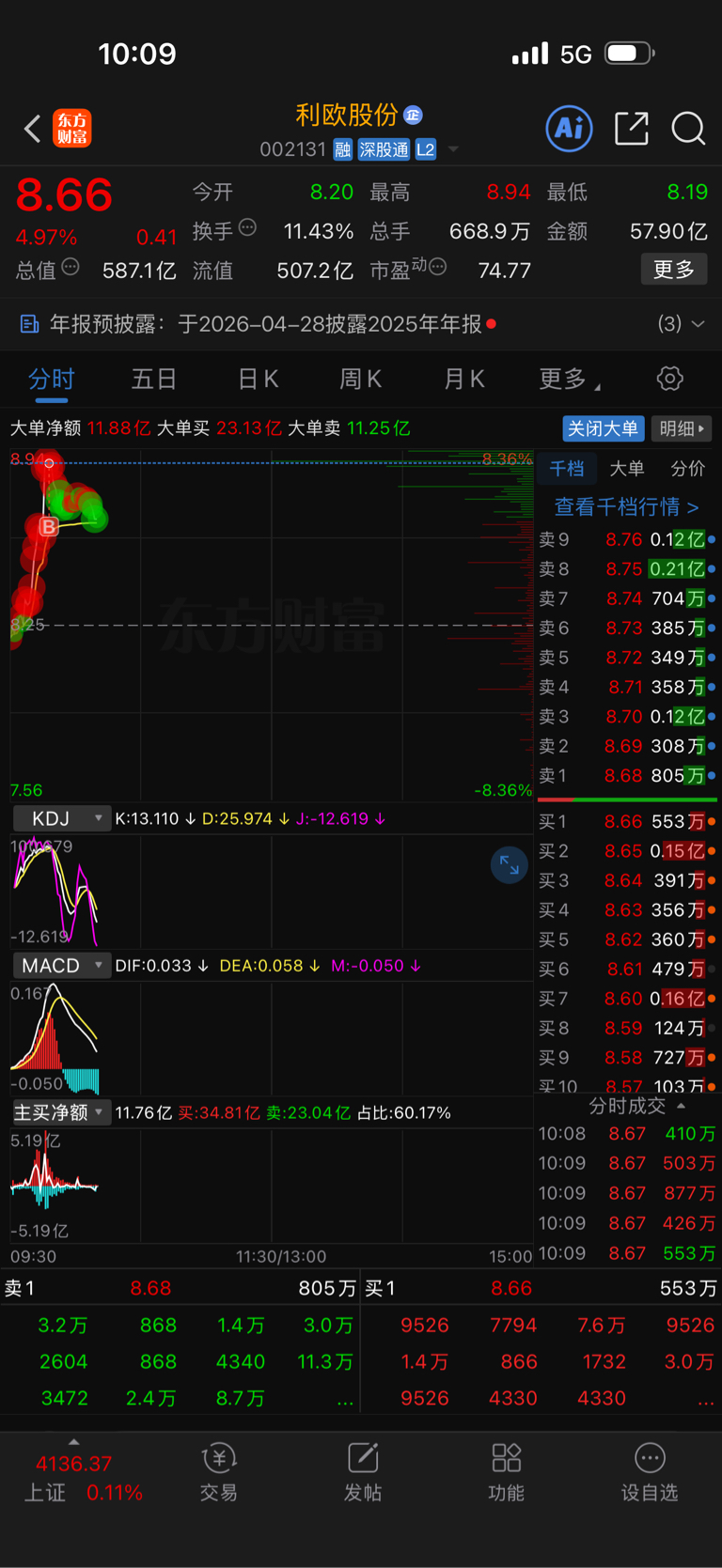722x1568 pixels.
Task: Tap the current price 8.66
Action: click(64, 194)
